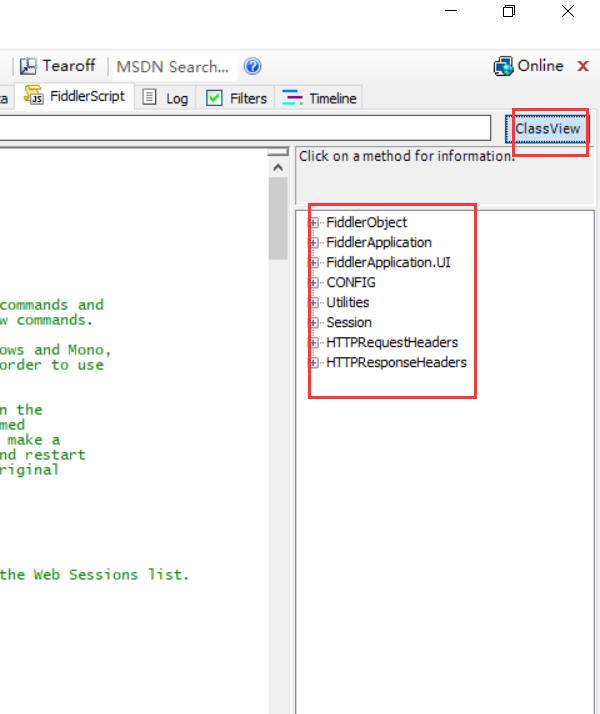This screenshot has height=714, width=600.
Task: Expand the Session node
Action: pos(314,323)
